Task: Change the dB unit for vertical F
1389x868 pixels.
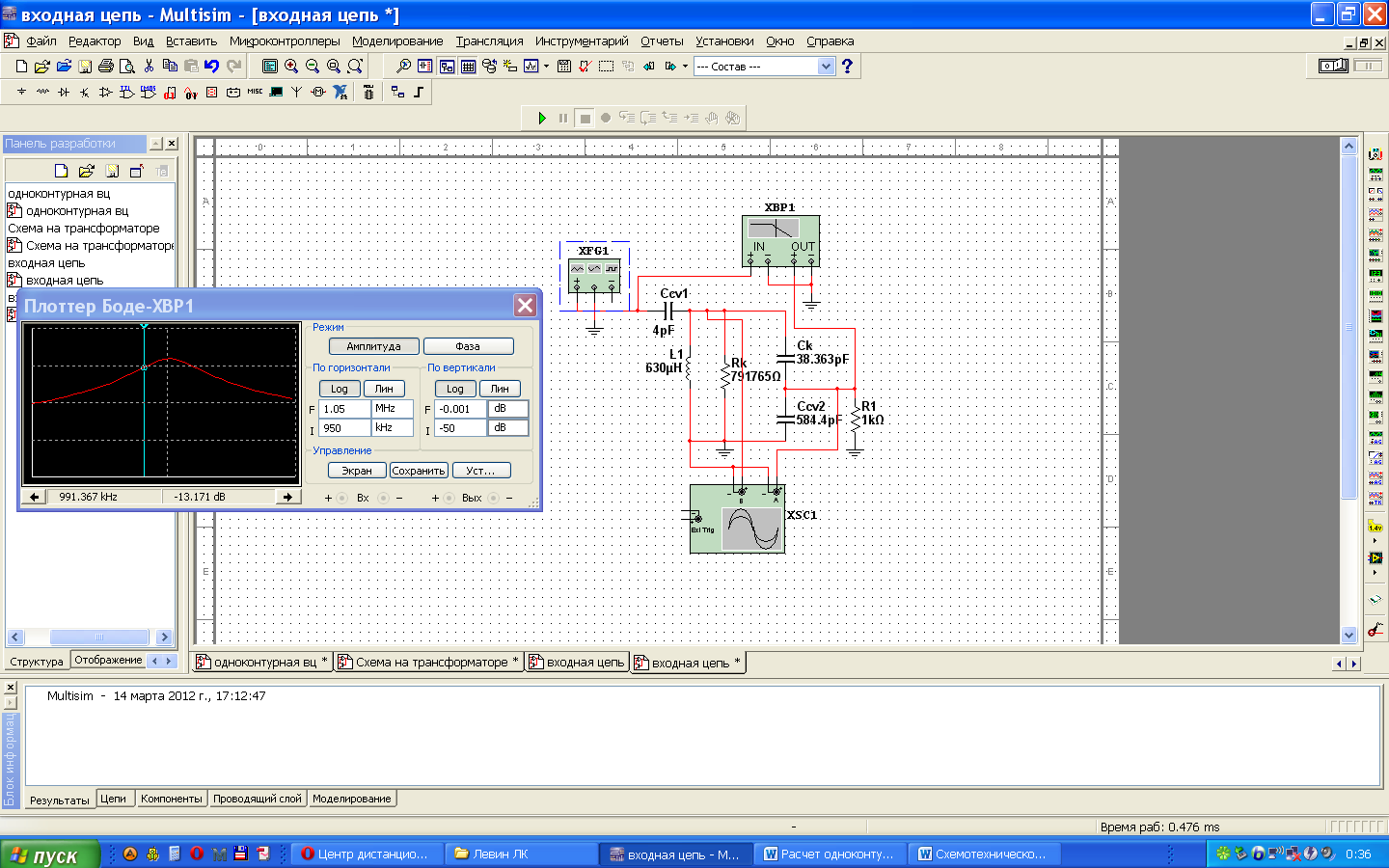Action: [x=507, y=409]
